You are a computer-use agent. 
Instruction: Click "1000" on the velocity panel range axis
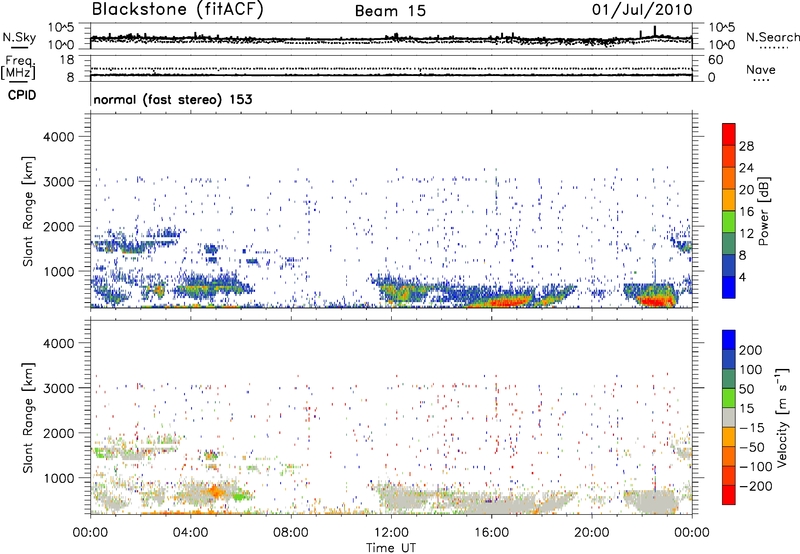click(59, 478)
